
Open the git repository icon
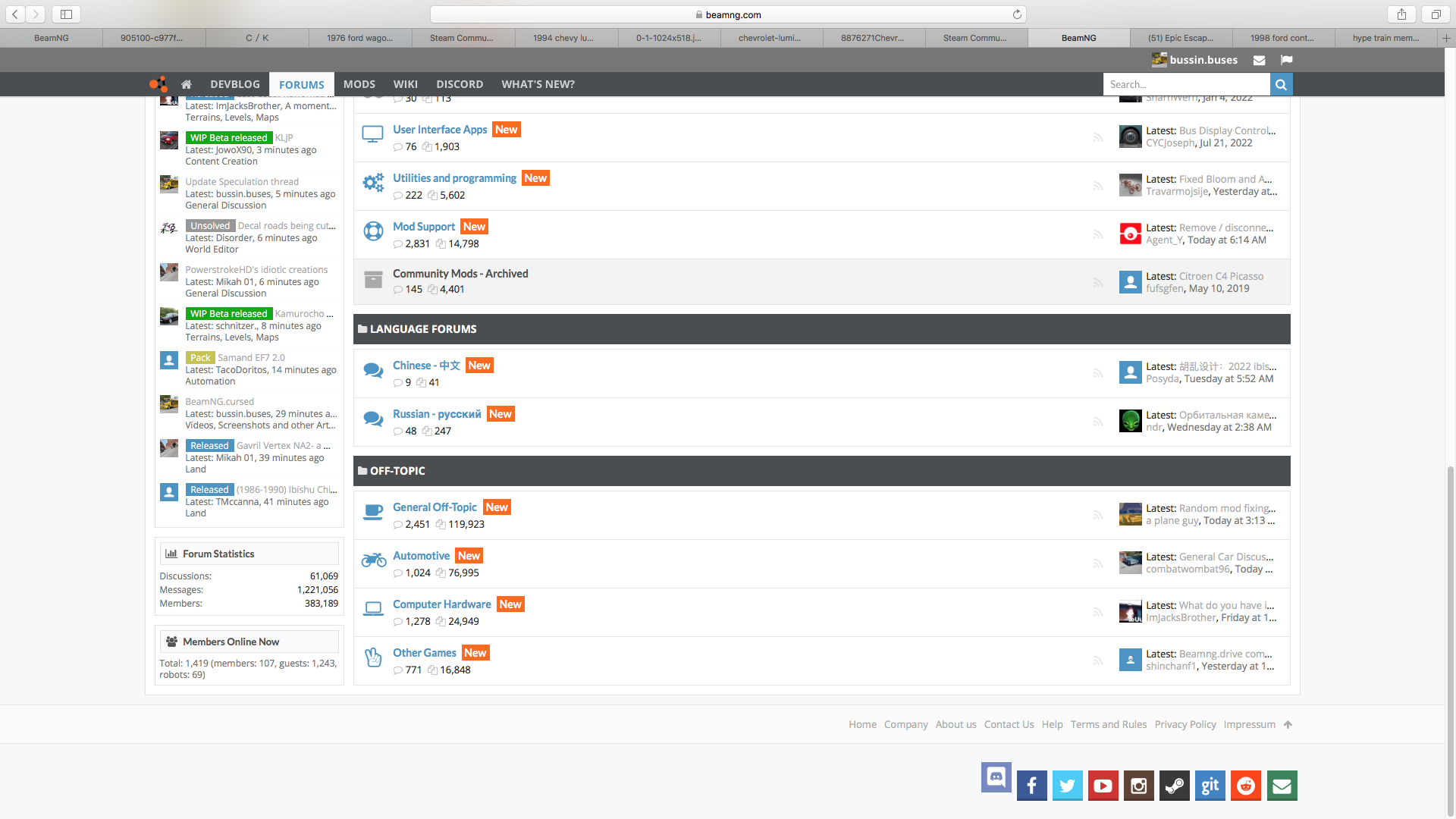tap(1210, 786)
